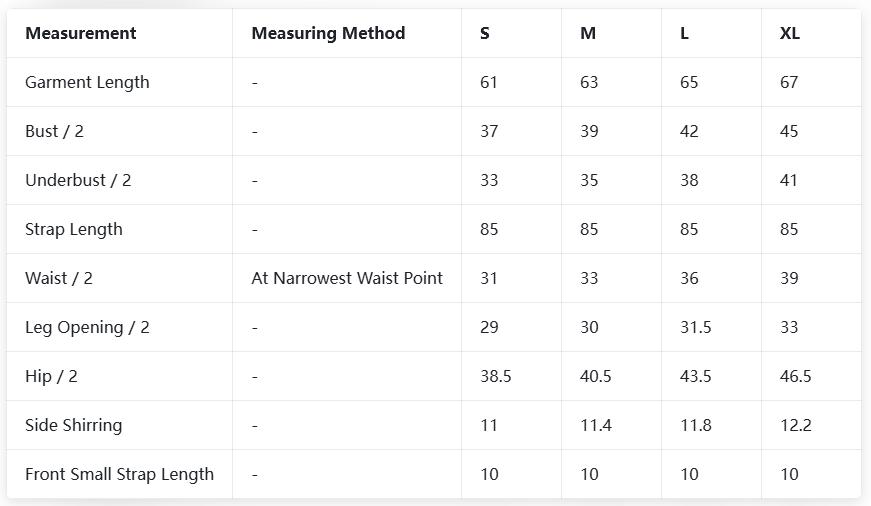Click the 67 garment length XL value
Image resolution: width=871 pixels, height=506 pixels.
click(789, 82)
